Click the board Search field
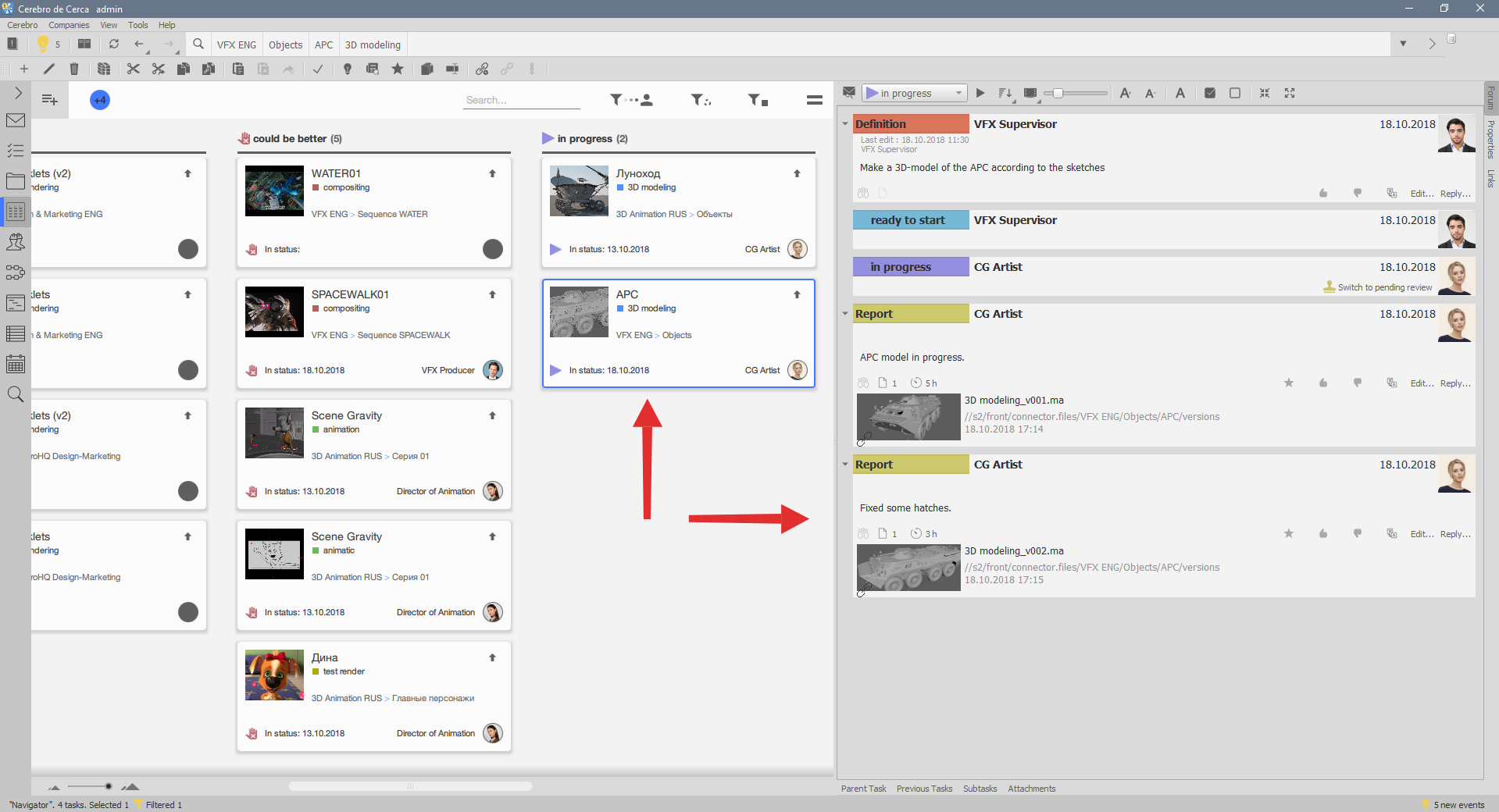Image resolution: width=1499 pixels, height=812 pixels. 521,100
